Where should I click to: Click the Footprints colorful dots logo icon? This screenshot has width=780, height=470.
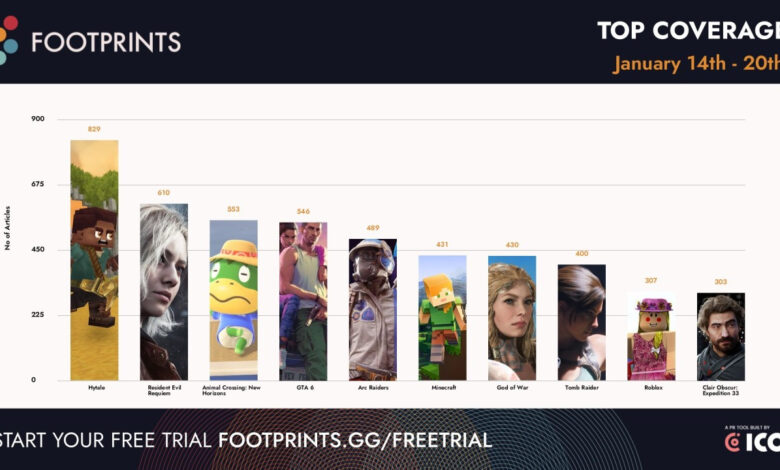[x=9, y=40]
